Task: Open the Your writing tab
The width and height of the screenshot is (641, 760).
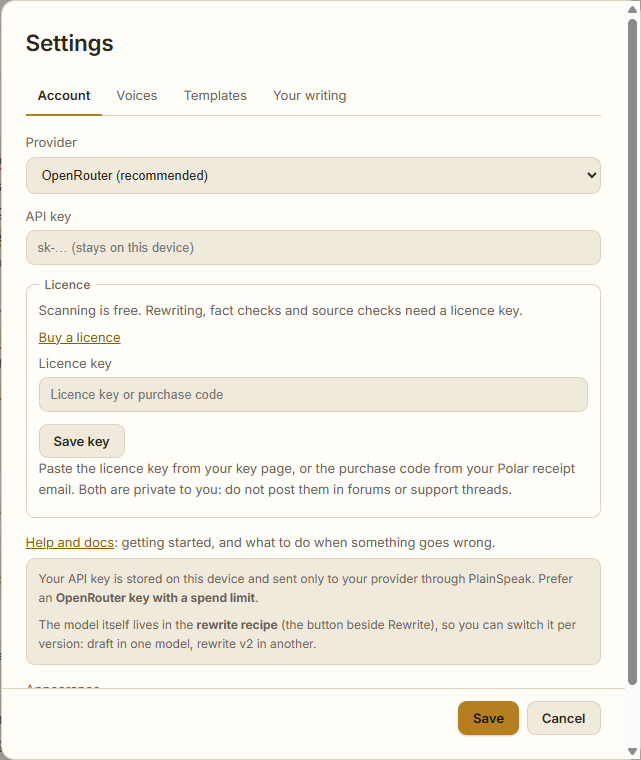Action: tap(310, 95)
